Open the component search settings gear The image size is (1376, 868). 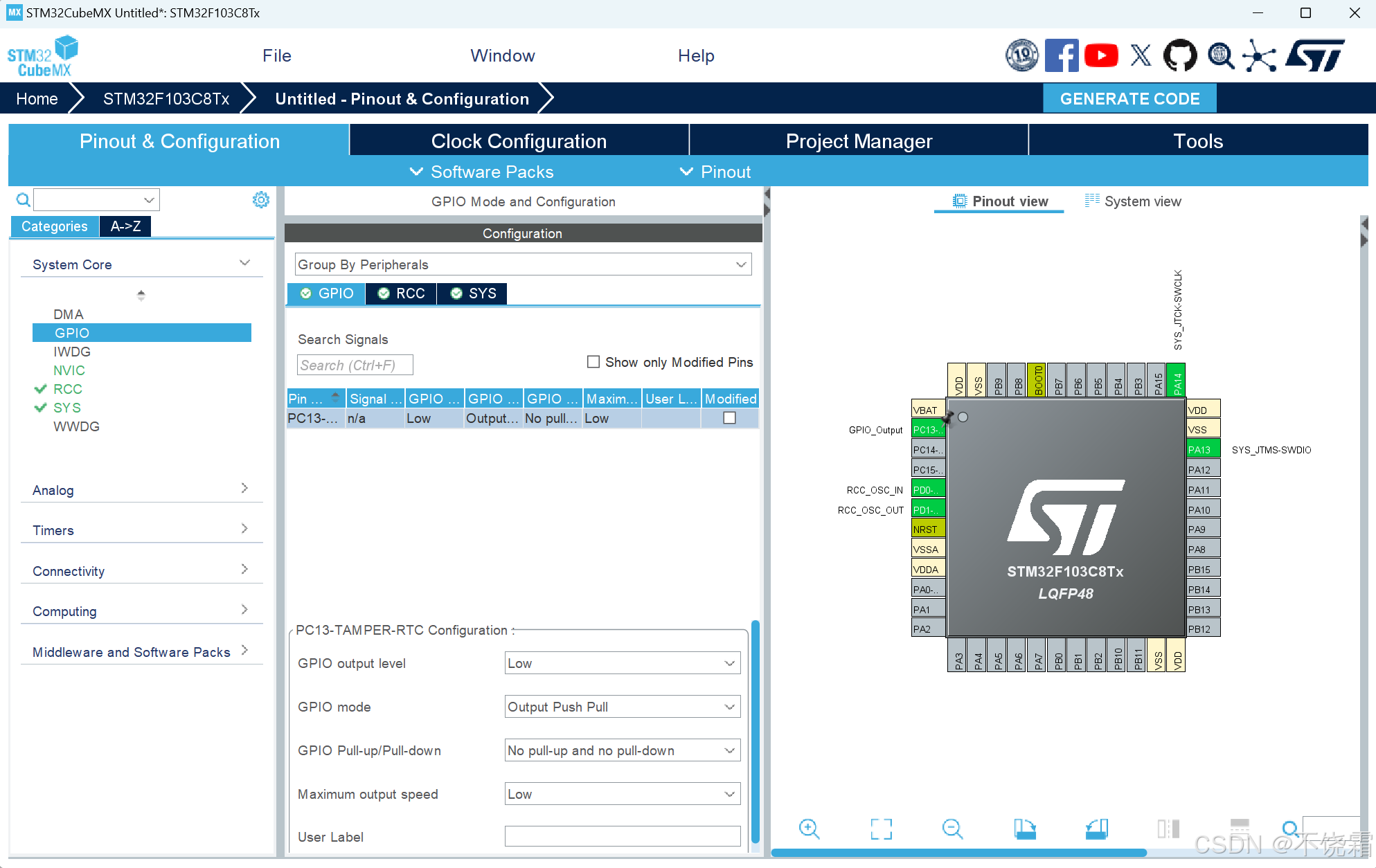(x=261, y=199)
